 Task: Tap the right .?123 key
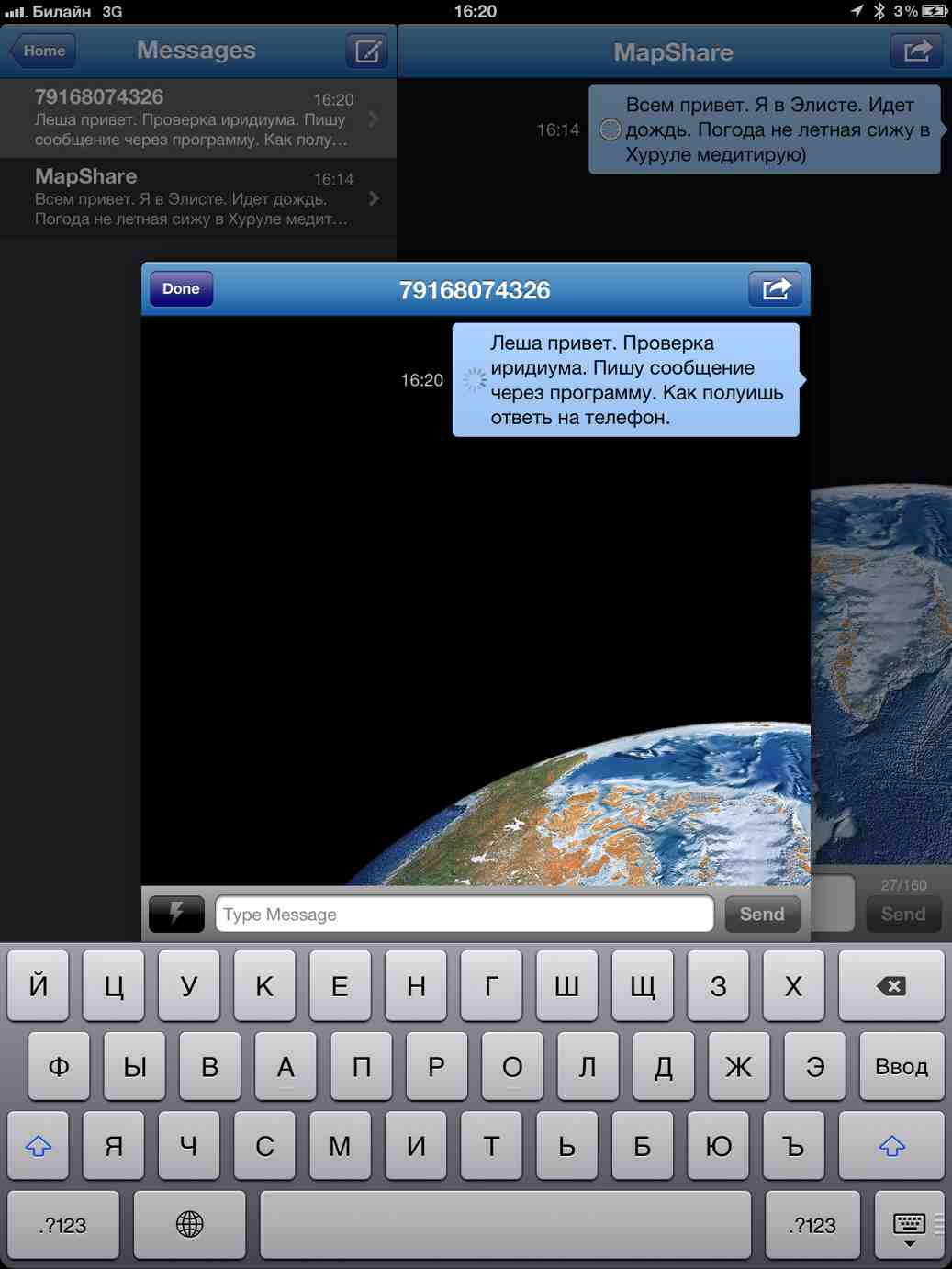coord(812,1225)
